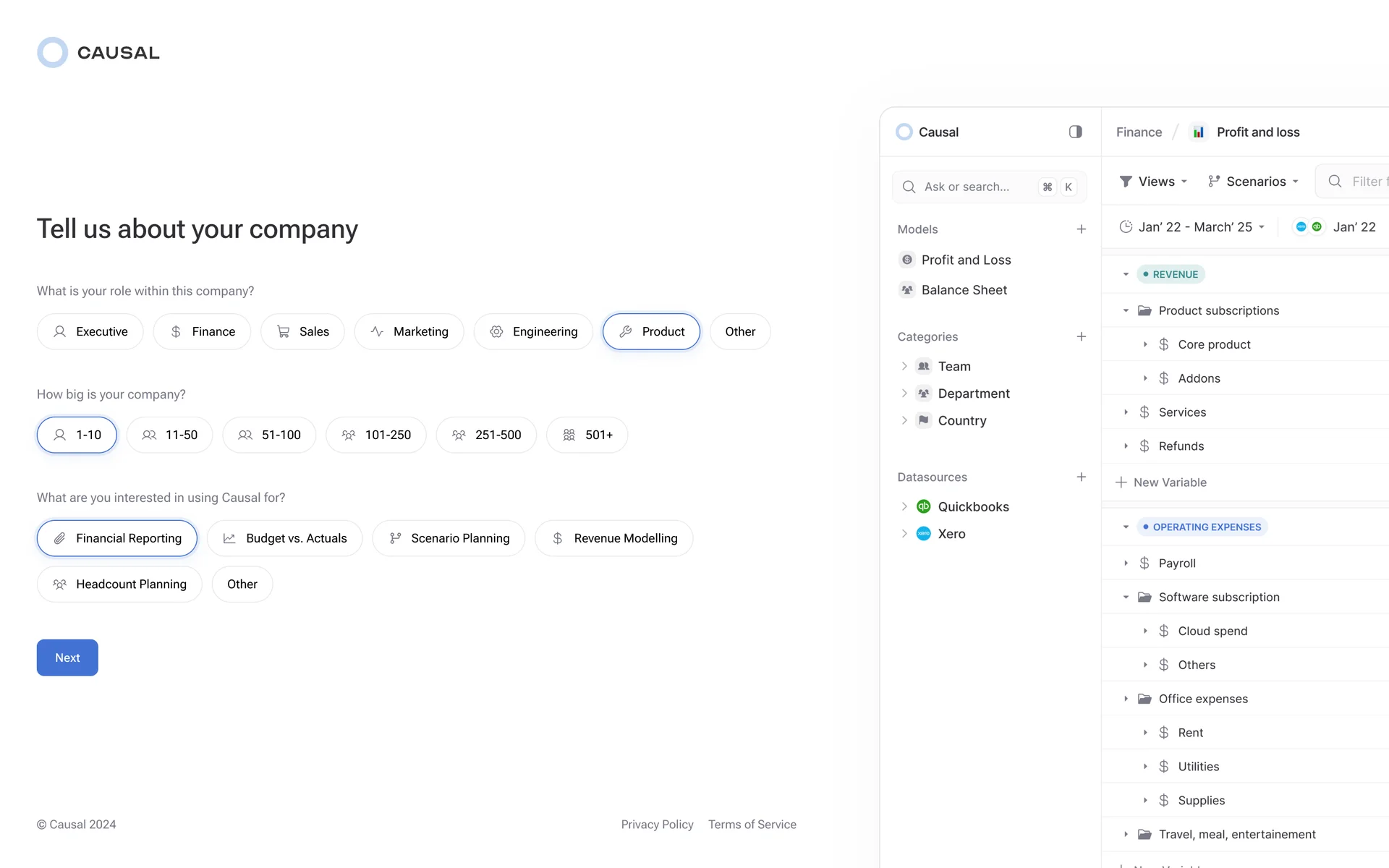The height and width of the screenshot is (868, 1389).
Task: Add a category with the plus icon
Action: (1081, 336)
